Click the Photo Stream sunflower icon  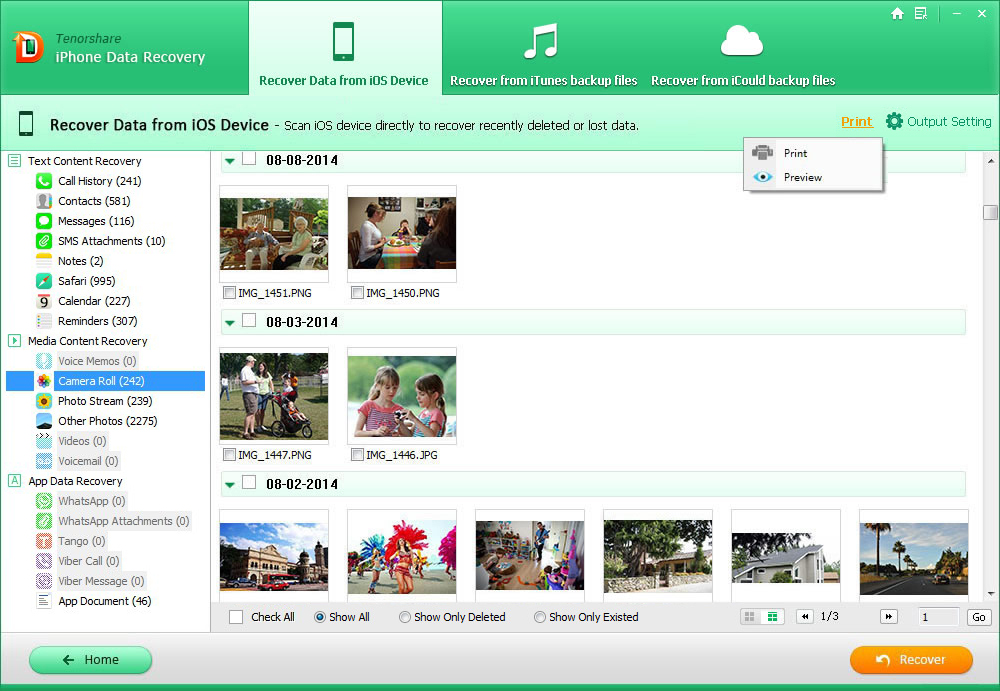coord(43,401)
